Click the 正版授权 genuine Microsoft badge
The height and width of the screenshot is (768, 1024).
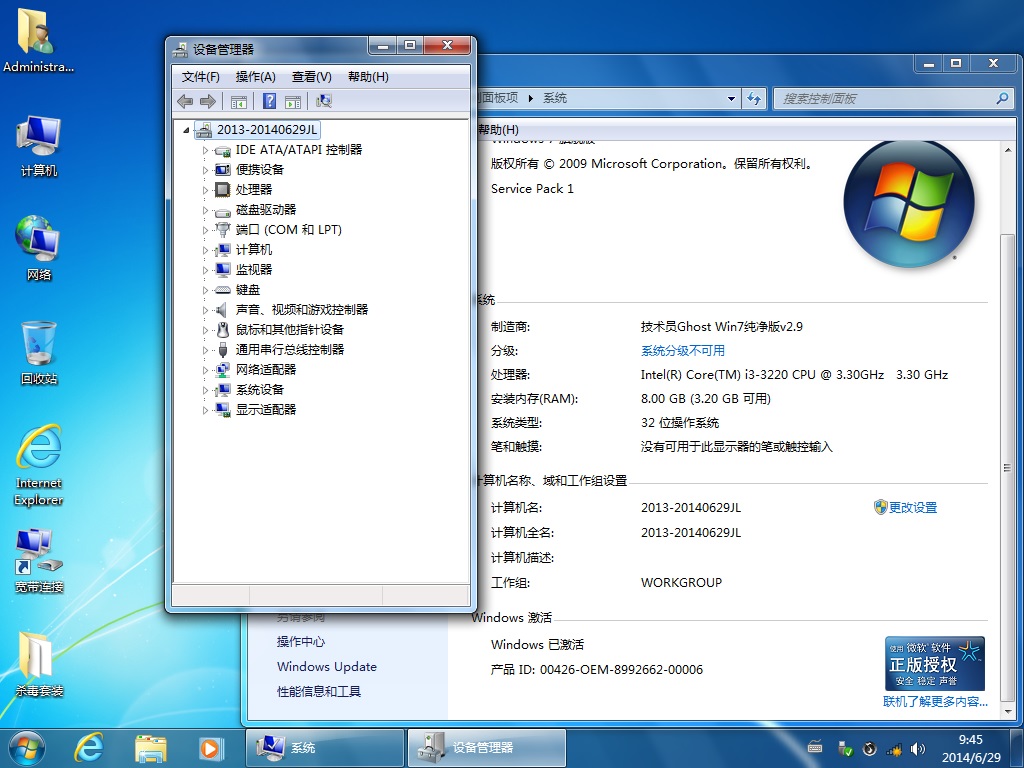[x=935, y=664]
